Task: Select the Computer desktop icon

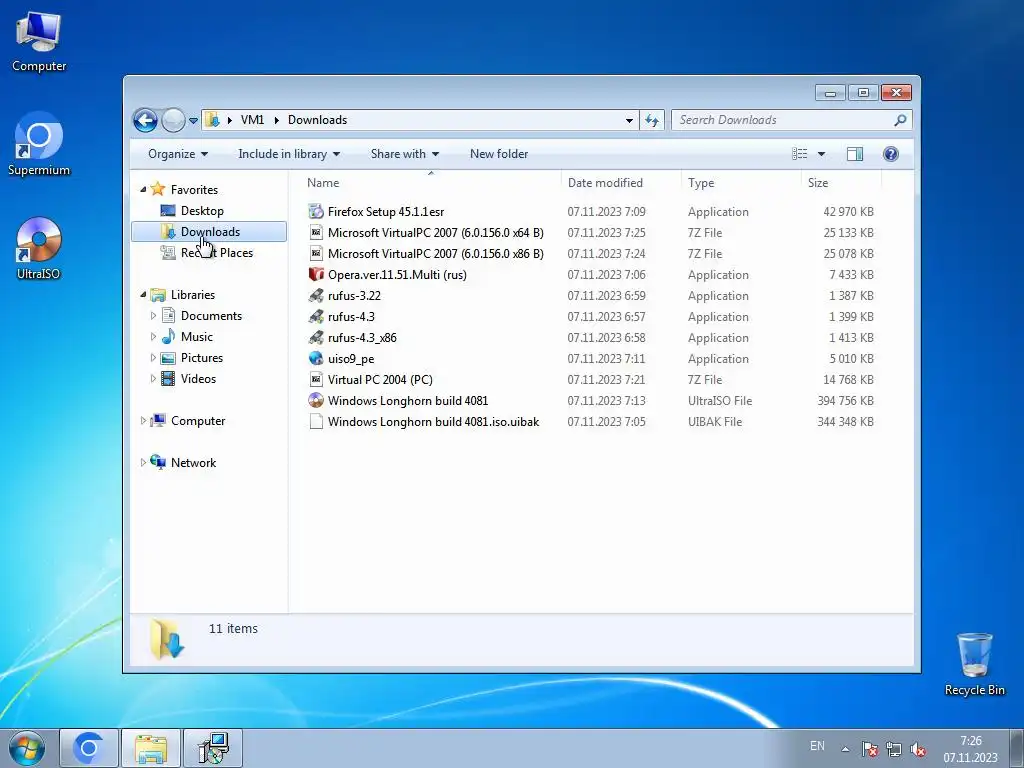Action: [39, 42]
